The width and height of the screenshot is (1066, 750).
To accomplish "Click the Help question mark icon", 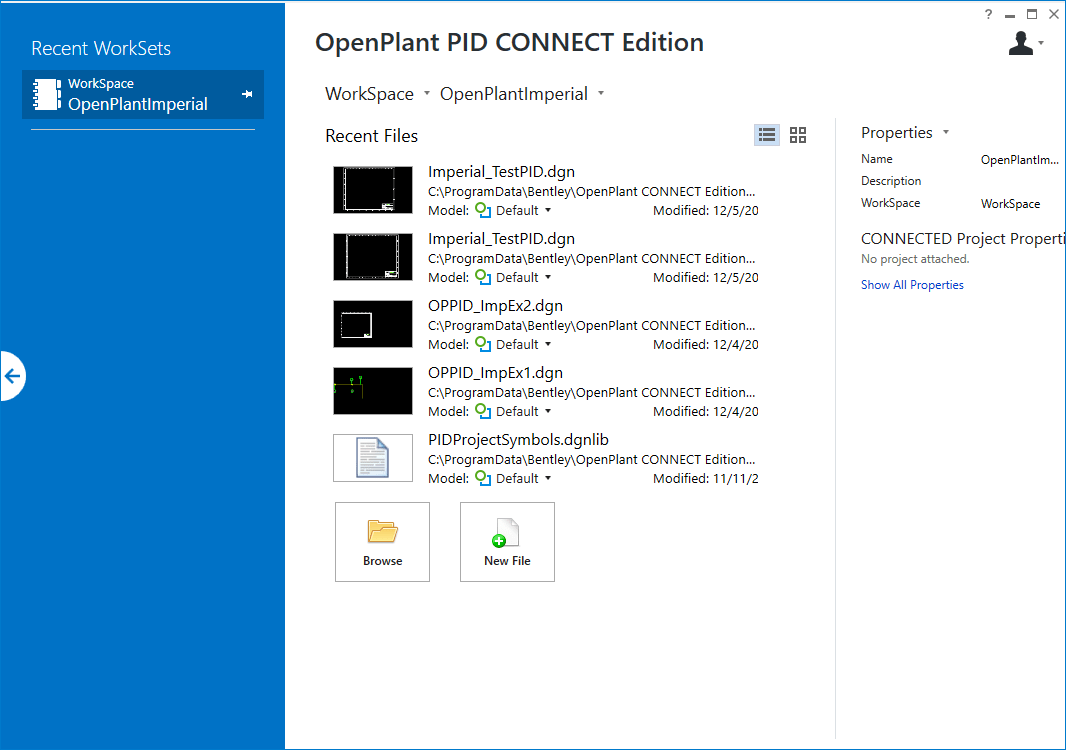I will click(988, 14).
